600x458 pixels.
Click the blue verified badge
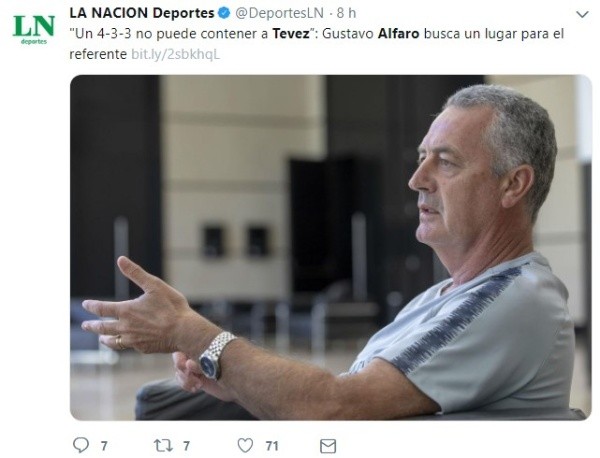pos(224,13)
